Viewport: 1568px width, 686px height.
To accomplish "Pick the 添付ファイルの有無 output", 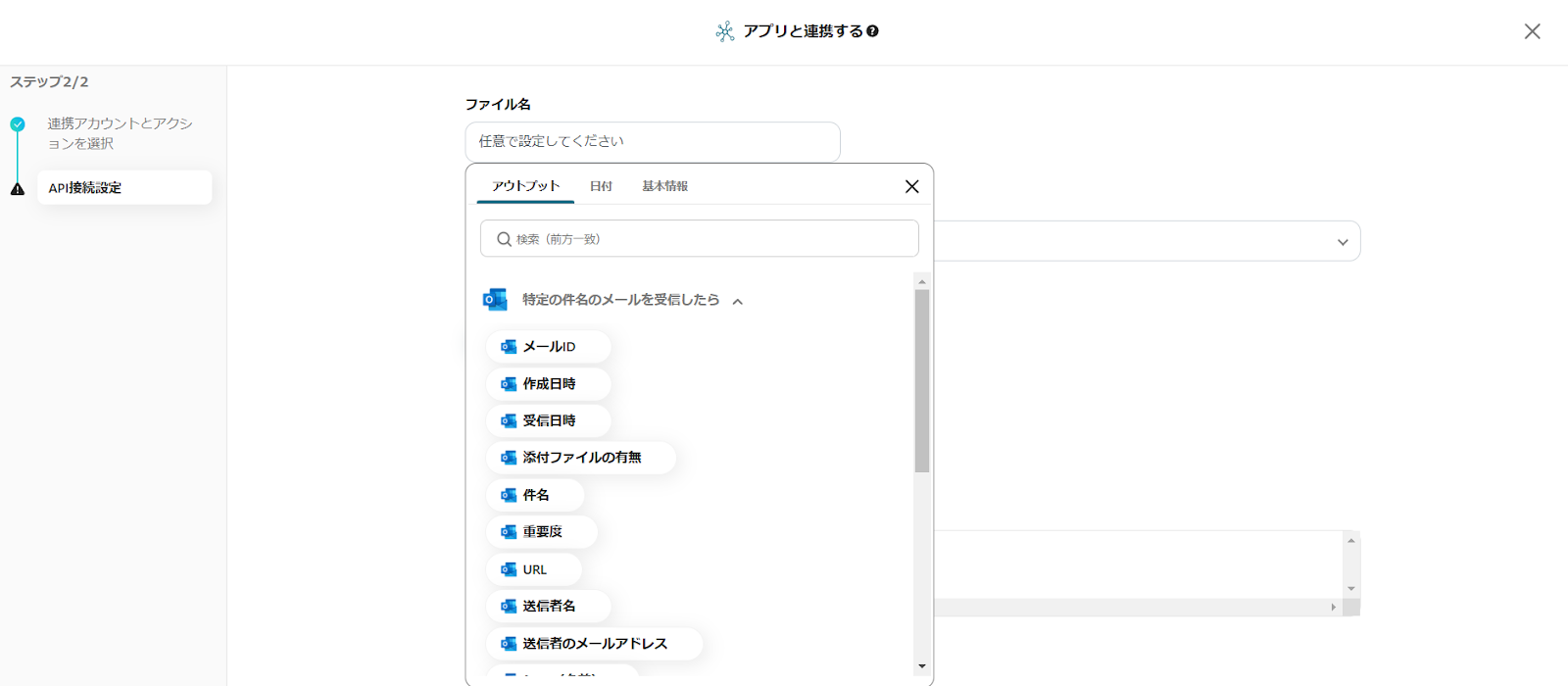I will (x=580, y=458).
